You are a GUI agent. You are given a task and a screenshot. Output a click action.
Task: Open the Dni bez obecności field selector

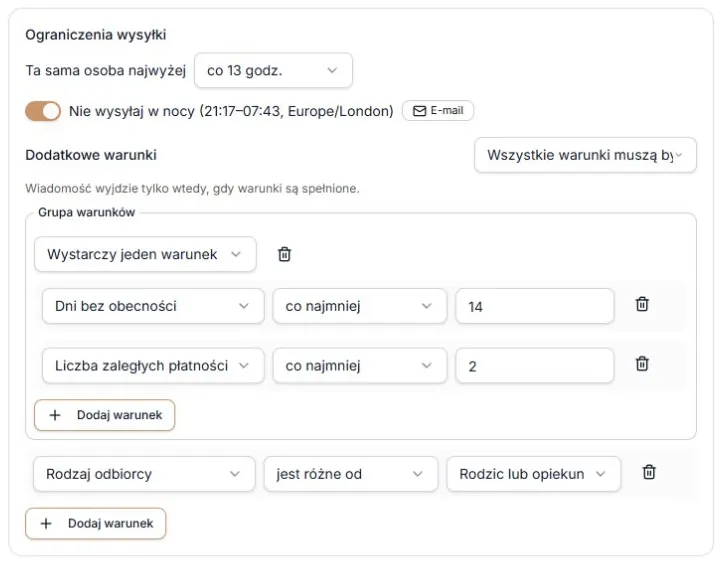pyautogui.click(x=153, y=306)
